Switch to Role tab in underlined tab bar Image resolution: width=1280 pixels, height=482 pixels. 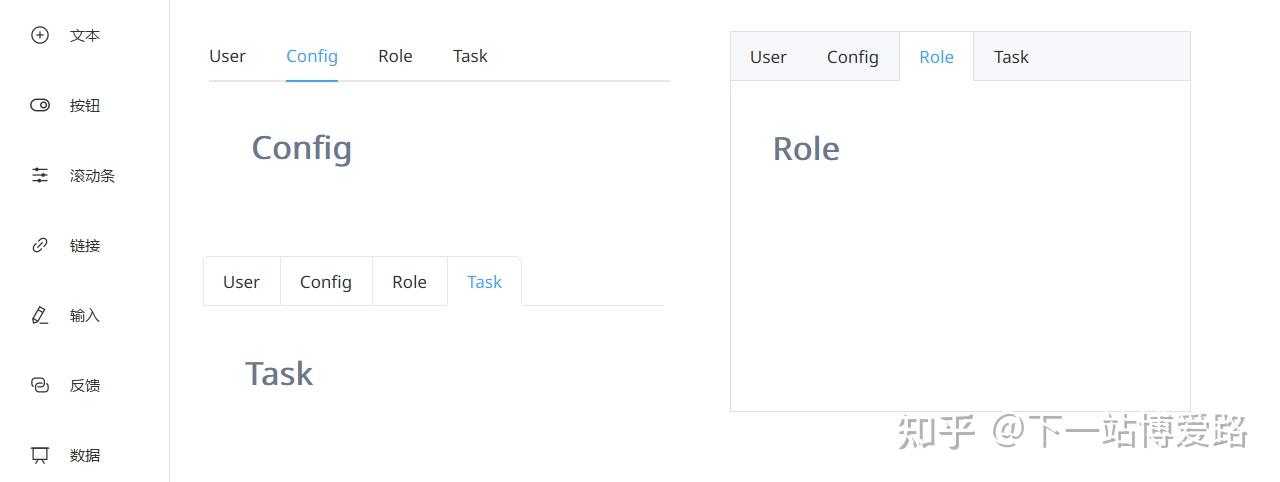tap(395, 56)
